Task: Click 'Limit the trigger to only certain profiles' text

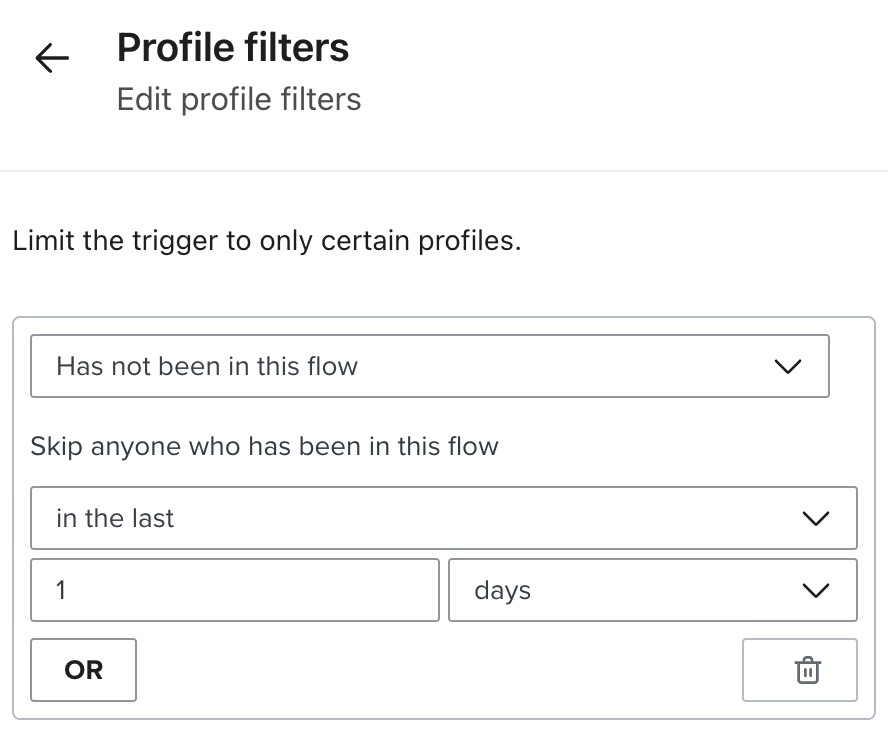Action: coord(267,242)
